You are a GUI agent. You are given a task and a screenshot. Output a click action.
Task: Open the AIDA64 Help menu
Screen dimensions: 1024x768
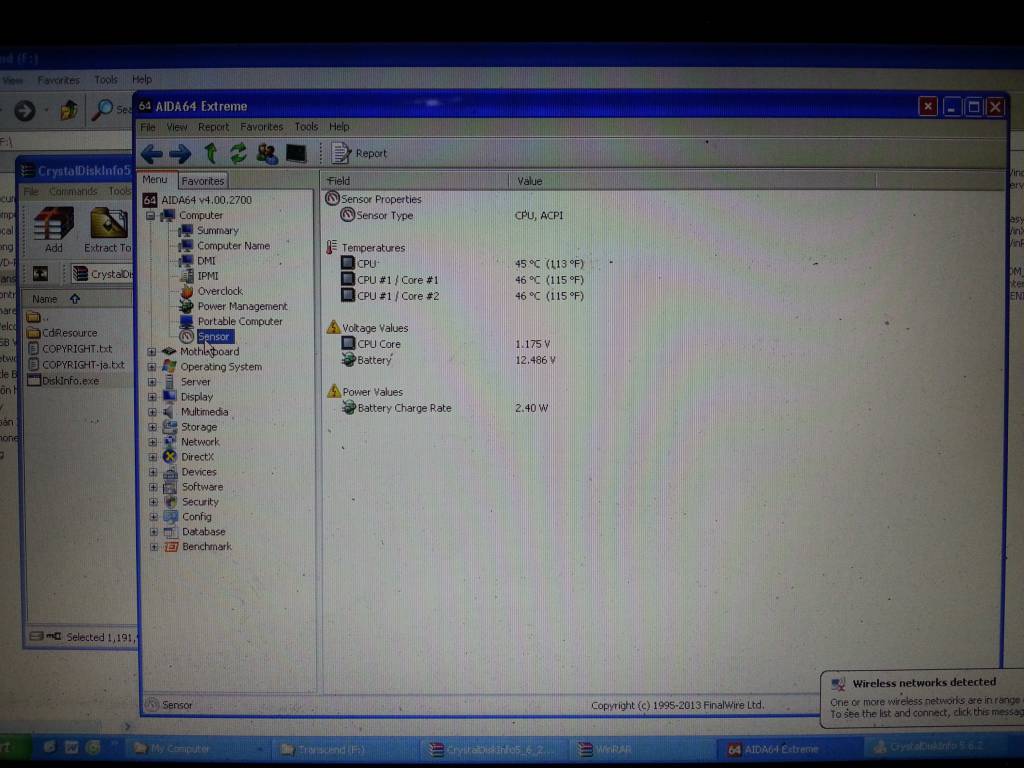click(x=339, y=127)
